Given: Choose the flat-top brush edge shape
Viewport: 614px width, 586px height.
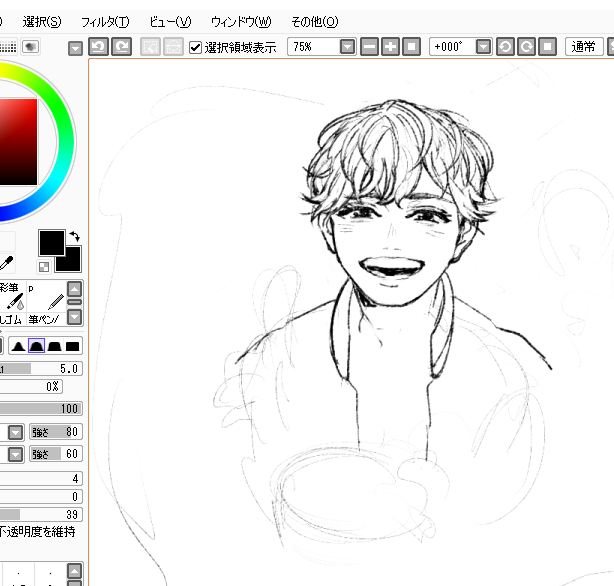Looking at the screenshot, I should click(54, 346).
